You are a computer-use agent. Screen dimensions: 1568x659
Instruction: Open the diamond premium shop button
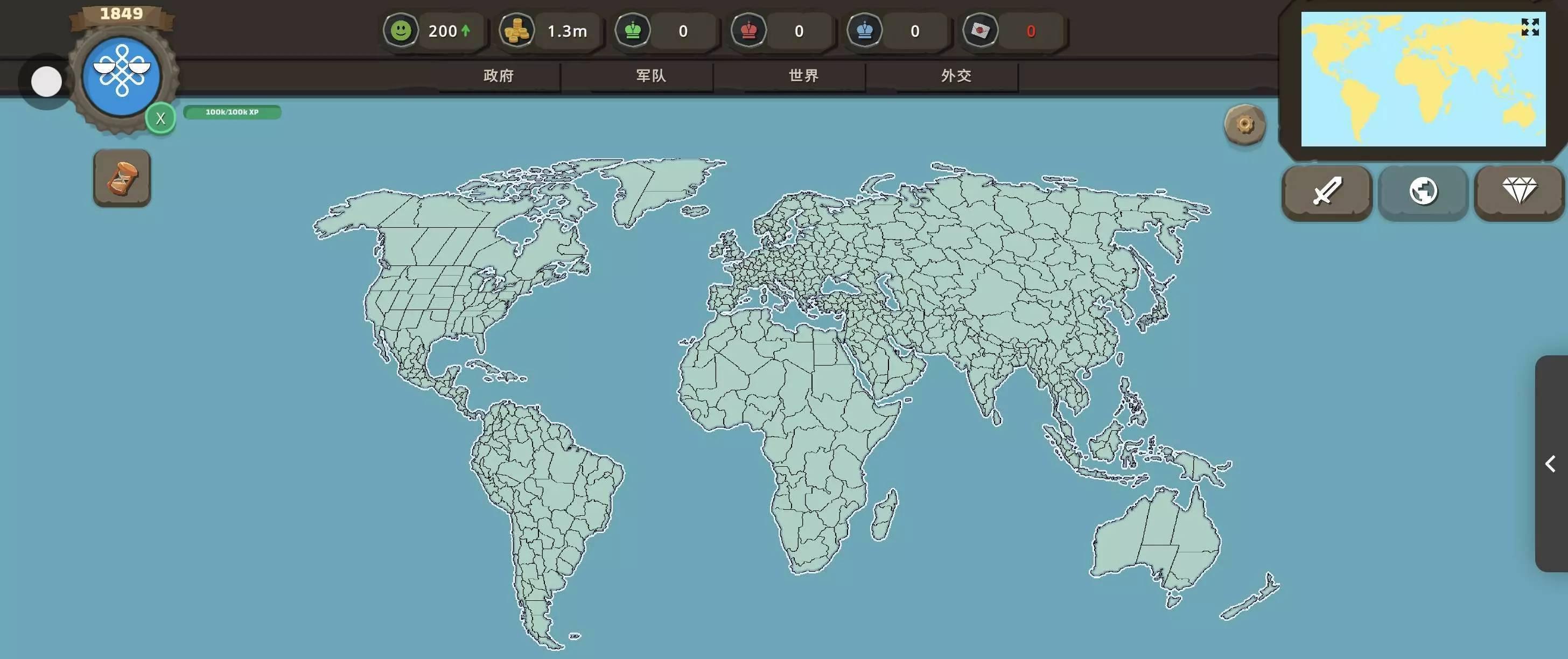[x=1520, y=192]
